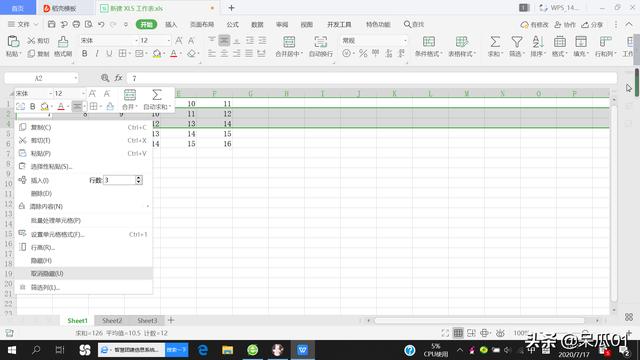
Task: Toggle underline formatting in ribbon
Action: tap(109, 53)
